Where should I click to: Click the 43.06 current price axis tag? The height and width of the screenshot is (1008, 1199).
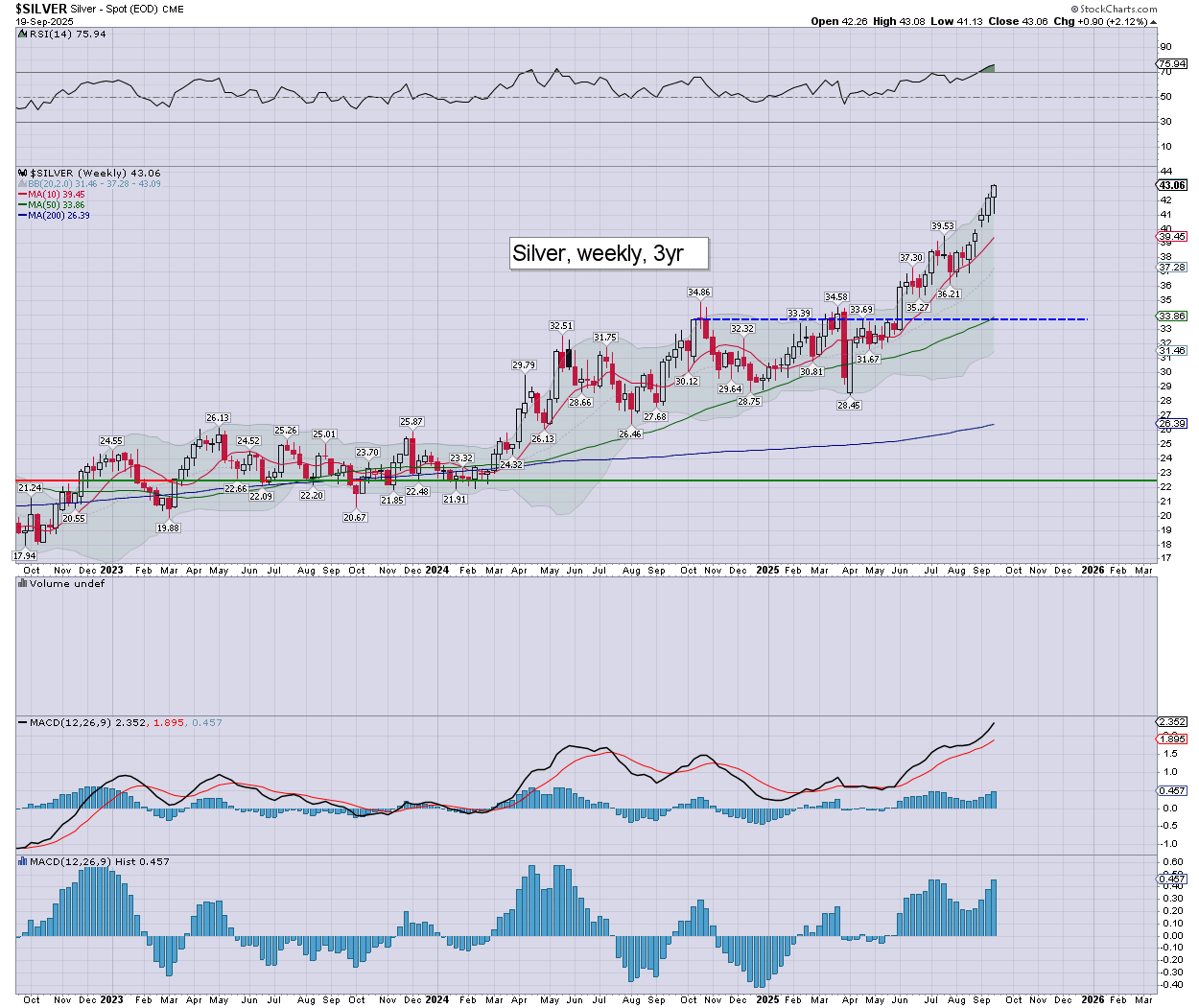(1172, 185)
